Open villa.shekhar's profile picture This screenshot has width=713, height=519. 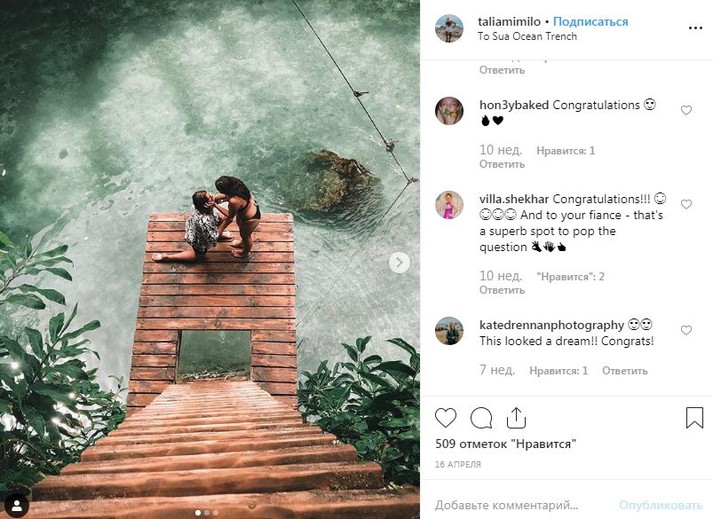449,204
